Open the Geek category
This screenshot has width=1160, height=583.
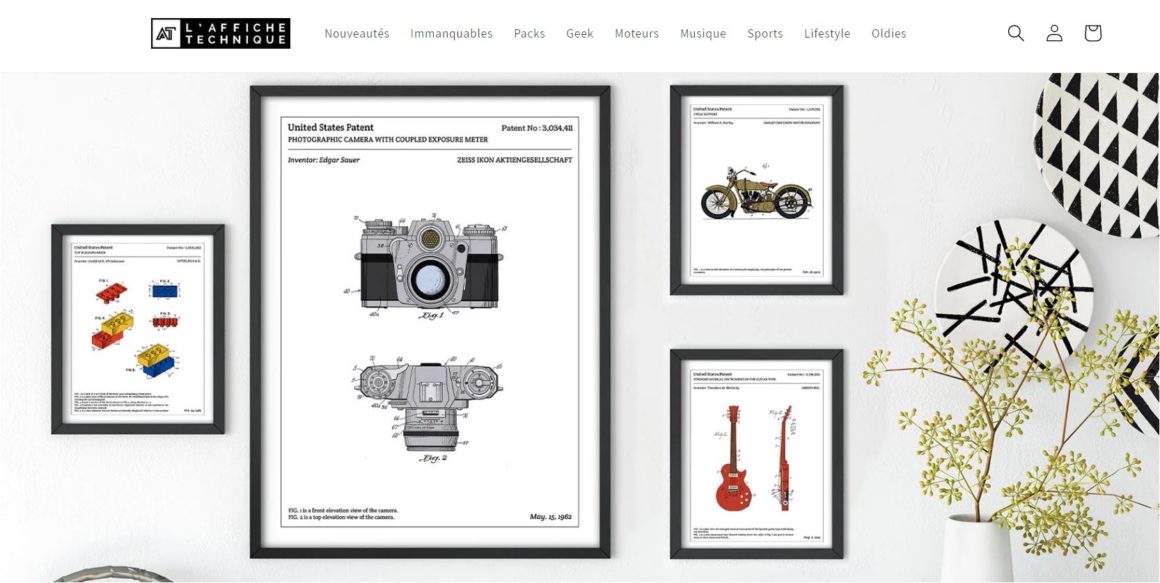[x=579, y=33]
